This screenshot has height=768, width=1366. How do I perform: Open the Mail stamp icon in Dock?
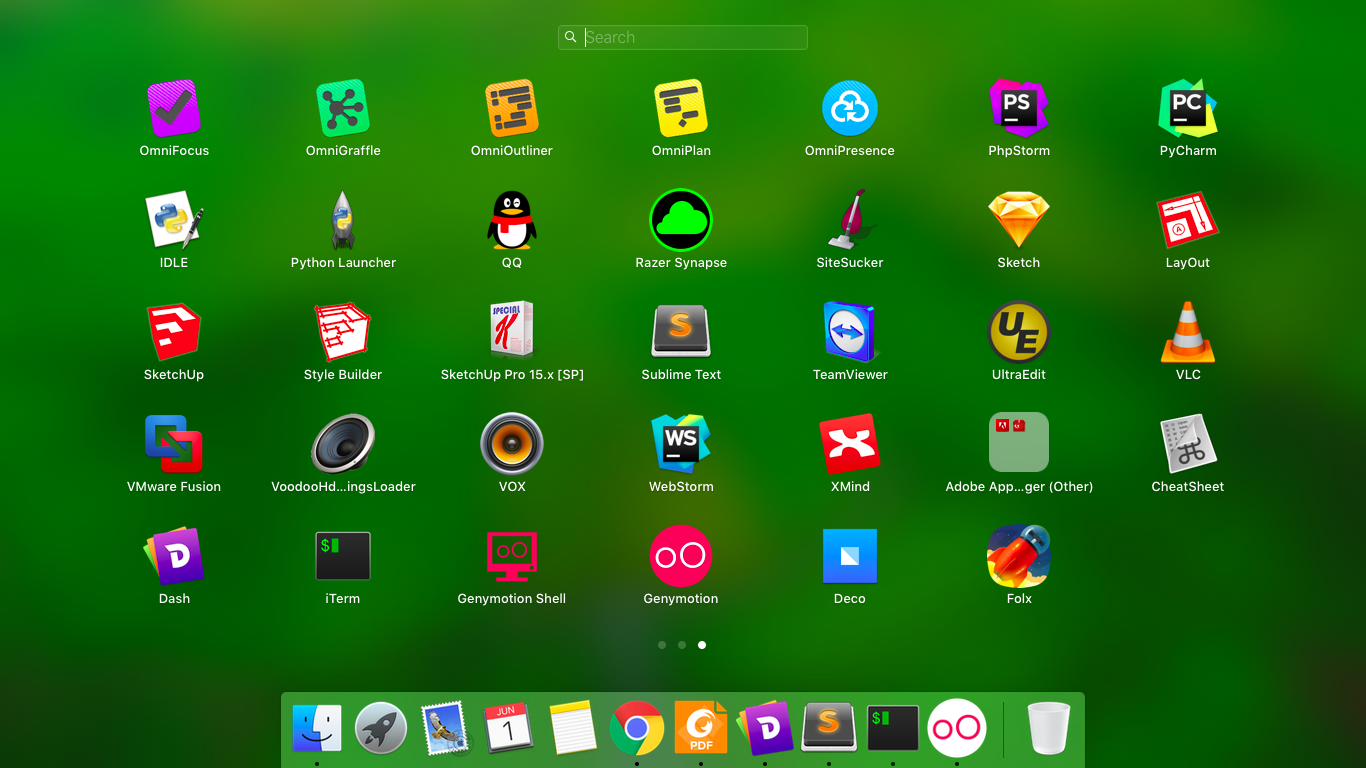point(445,728)
